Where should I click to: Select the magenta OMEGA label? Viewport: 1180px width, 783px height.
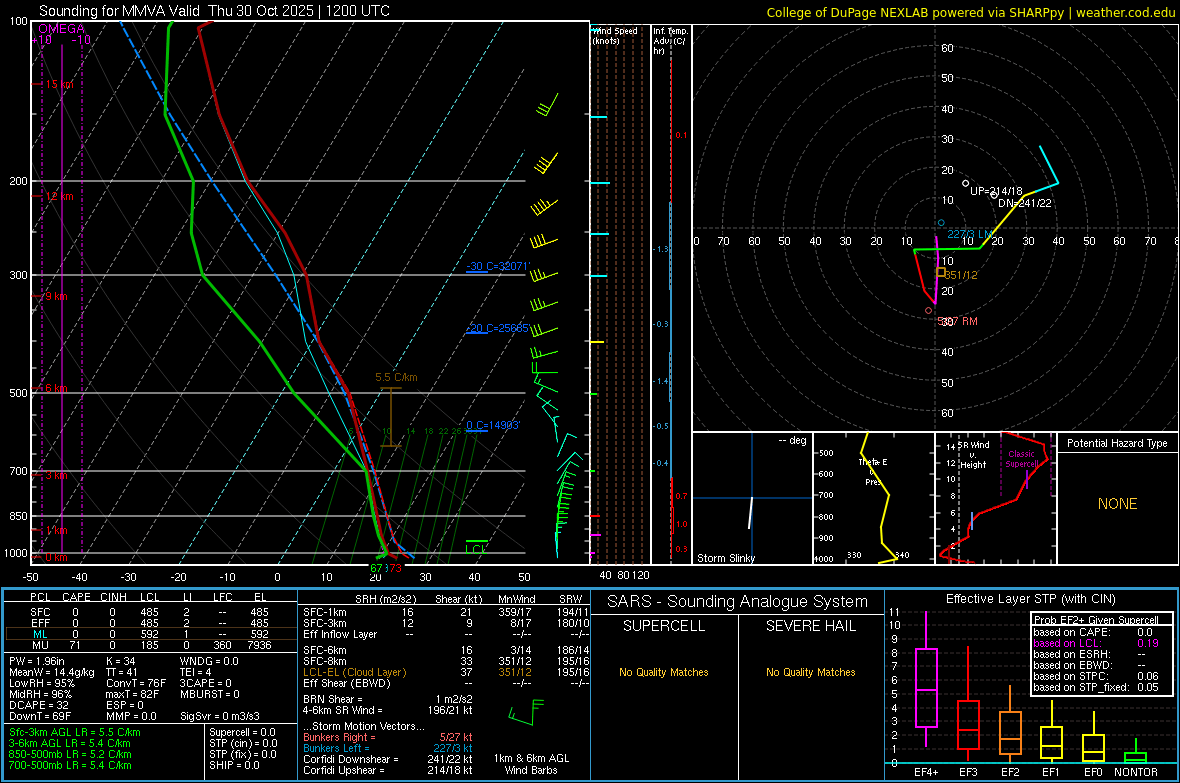[62, 29]
